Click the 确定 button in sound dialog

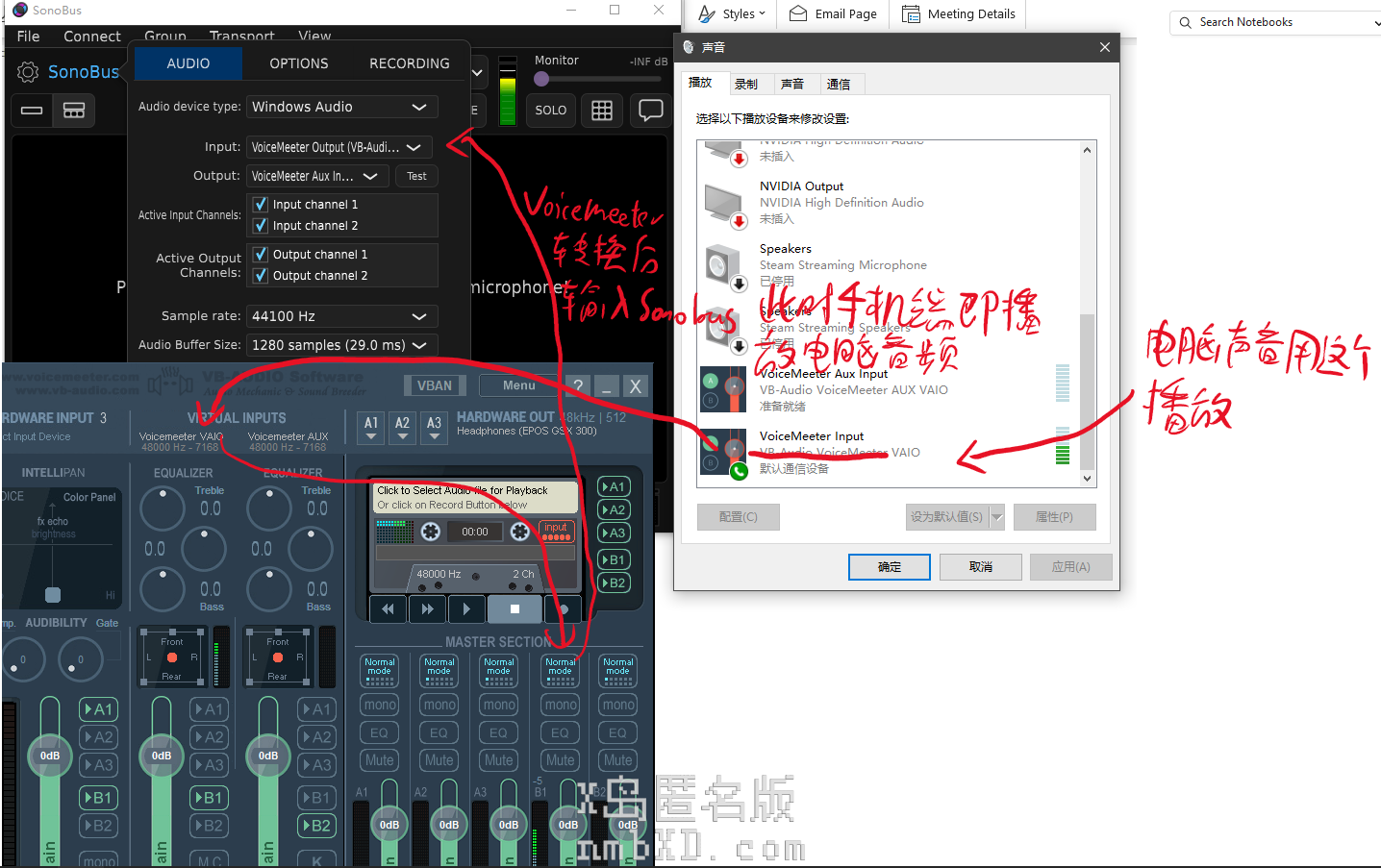[889, 567]
